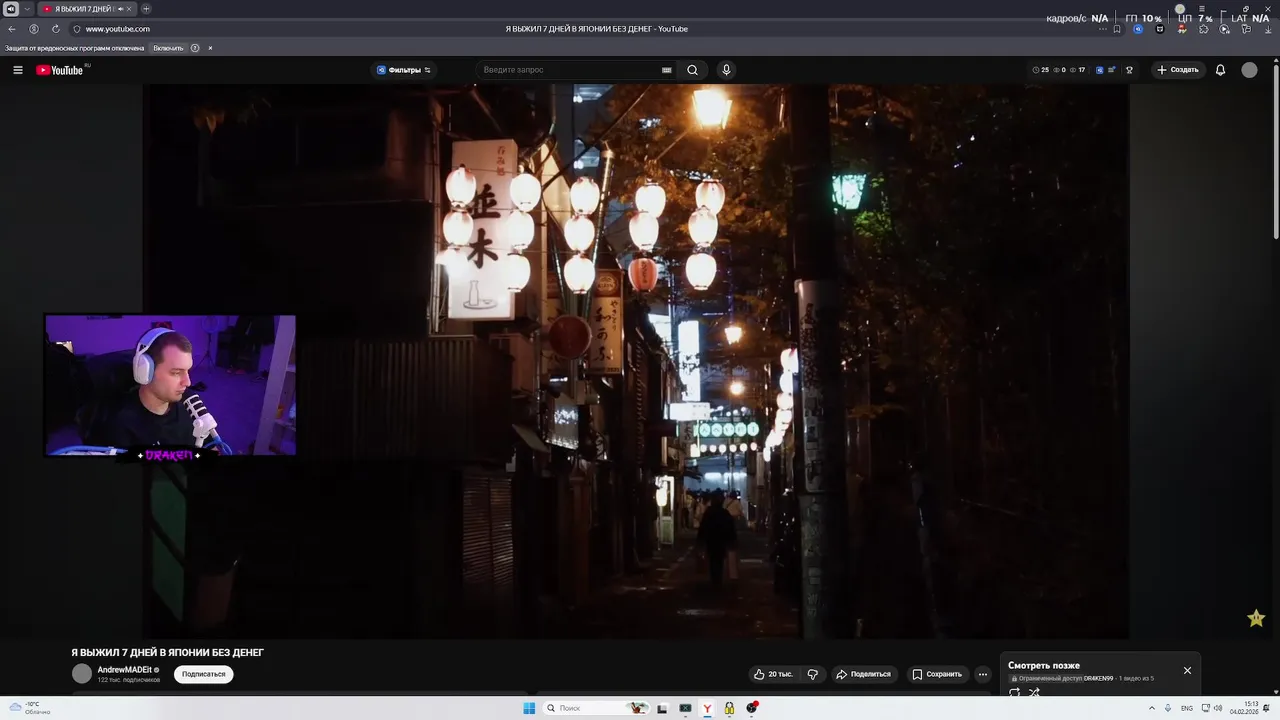1280x720 pixels.
Task: Start voice search with the microphone
Action: point(726,70)
